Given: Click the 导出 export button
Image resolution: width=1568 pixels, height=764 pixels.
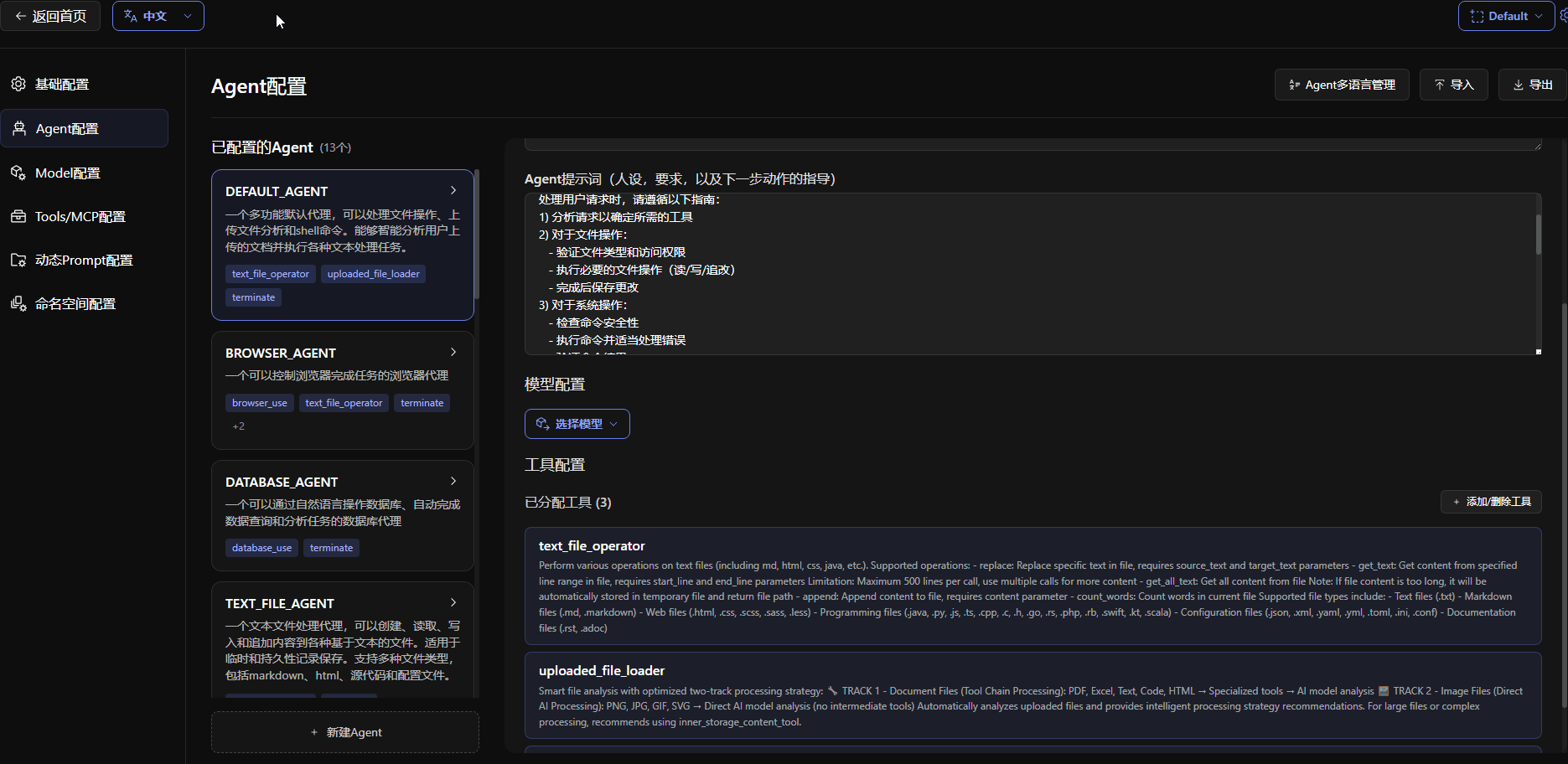Looking at the screenshot, I should [x=1532, y=85].
